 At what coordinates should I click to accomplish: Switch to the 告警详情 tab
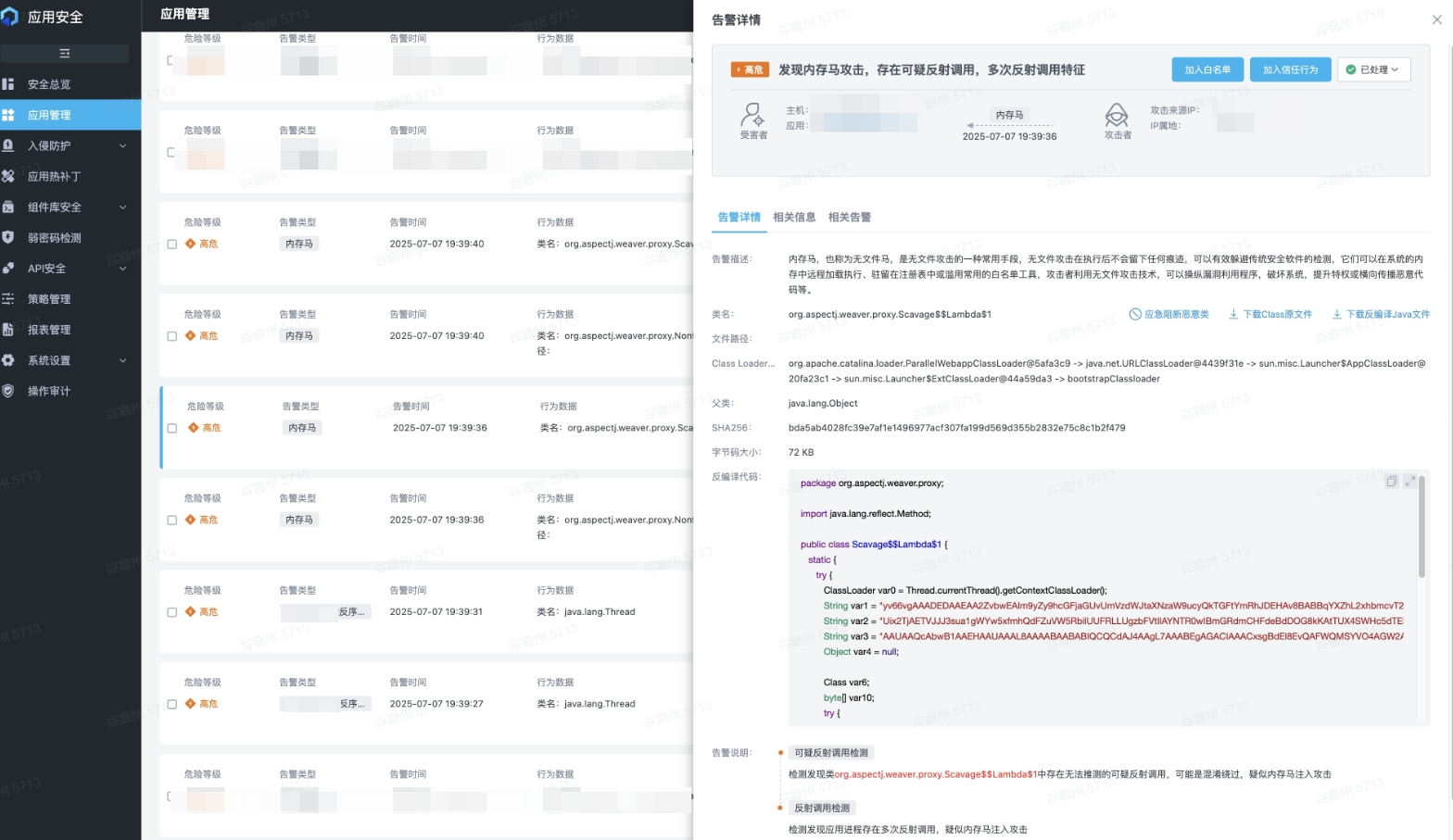tap(739, 217)
